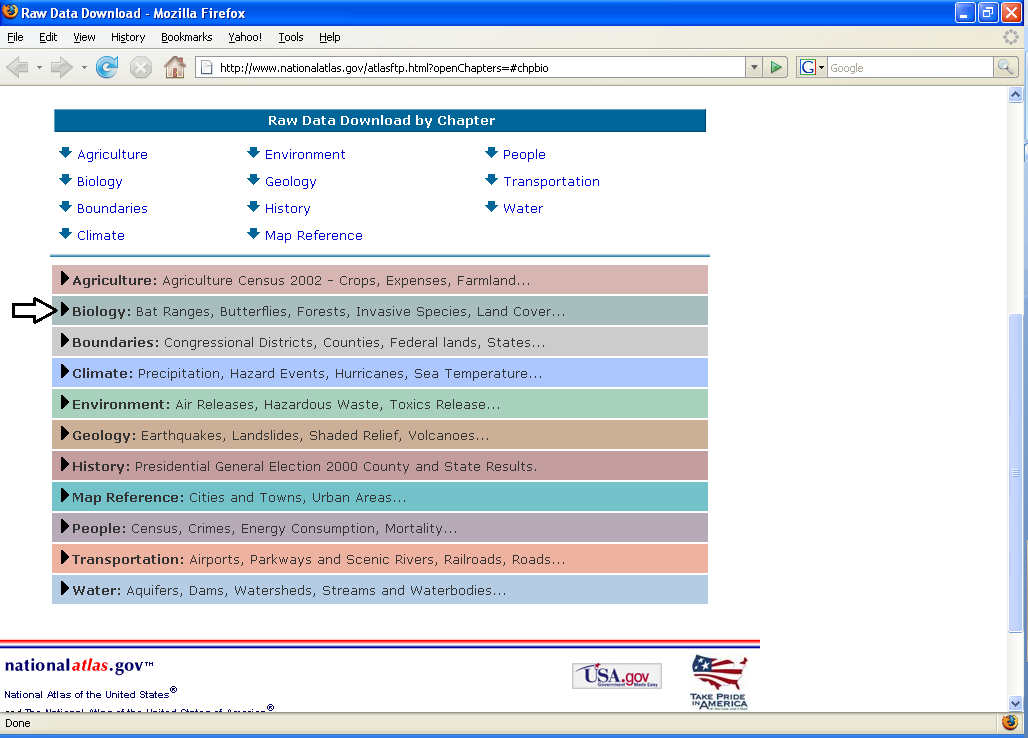The height and width of the screenshot is (738, 1028).
Task: Click the down arrow icon beside Boundaries link
Action: click(65, 207)
